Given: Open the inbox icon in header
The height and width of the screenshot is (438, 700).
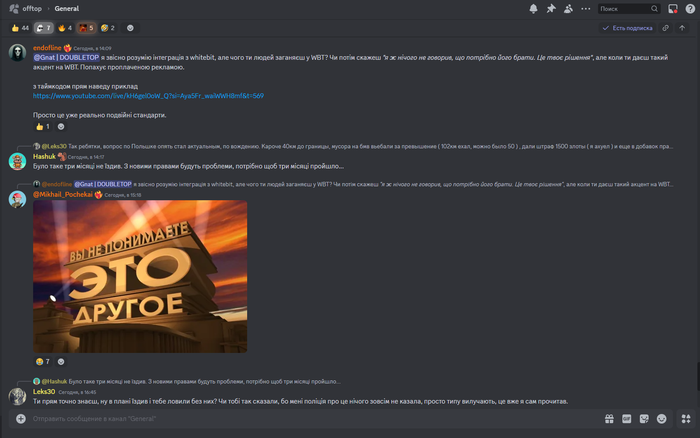Looking at the screenshot, I should tap(673, 8).
